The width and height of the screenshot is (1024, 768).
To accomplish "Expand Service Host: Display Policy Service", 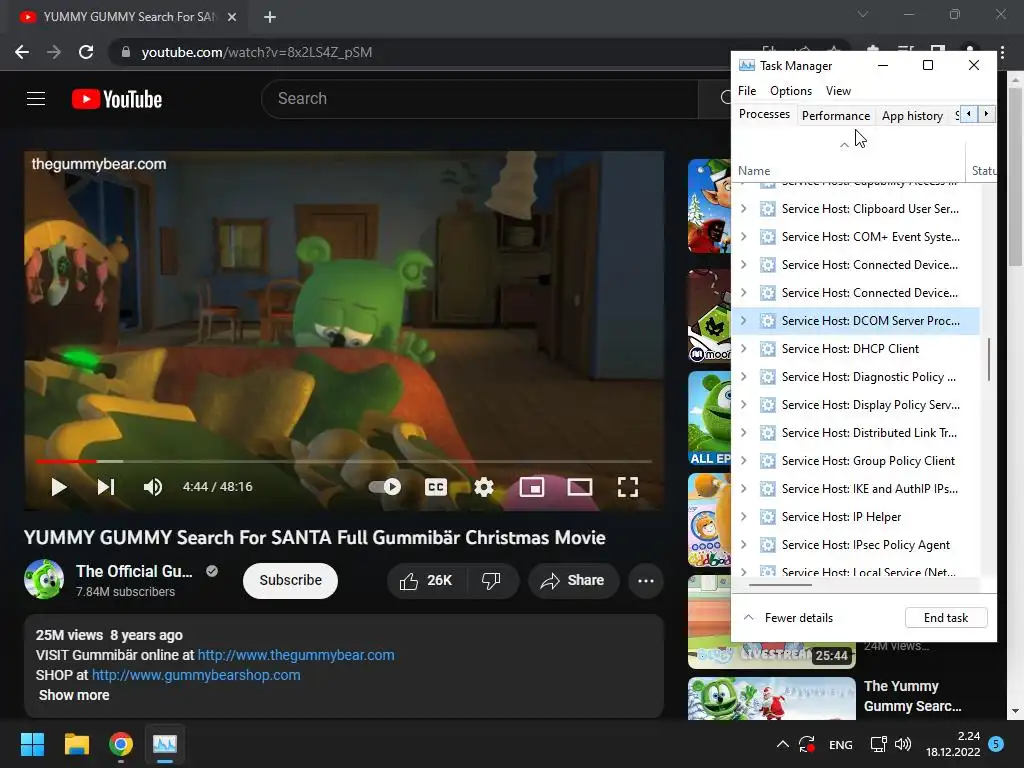I will pyautogui.click(x=743, y=405).
